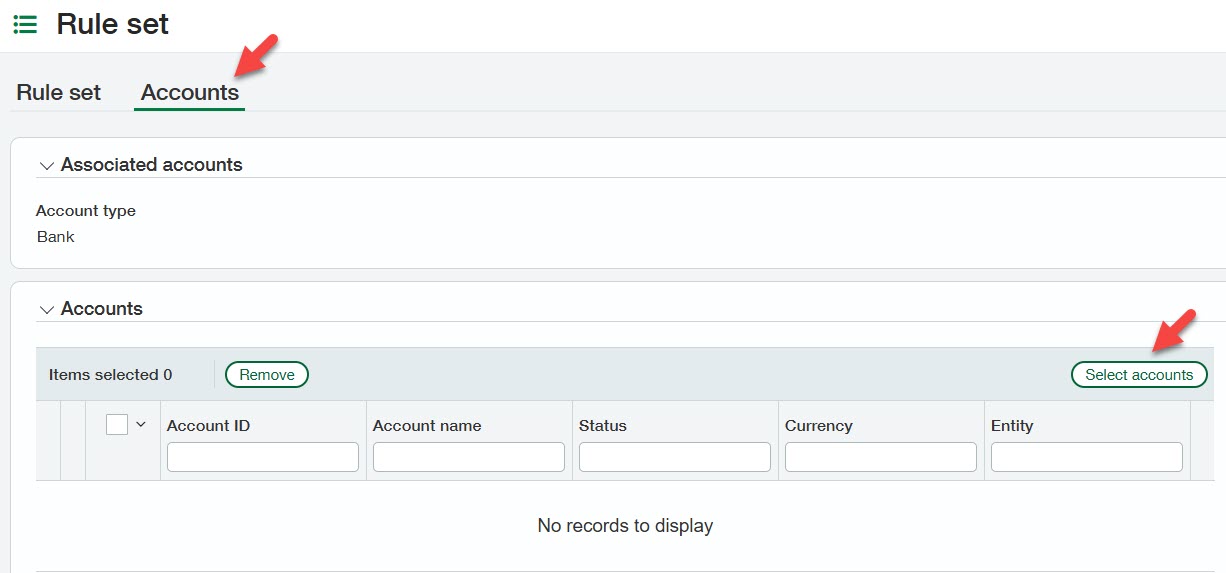
Task: Focus the Account ID filter field
Action: pyautogui.click(x=263, y=457)
